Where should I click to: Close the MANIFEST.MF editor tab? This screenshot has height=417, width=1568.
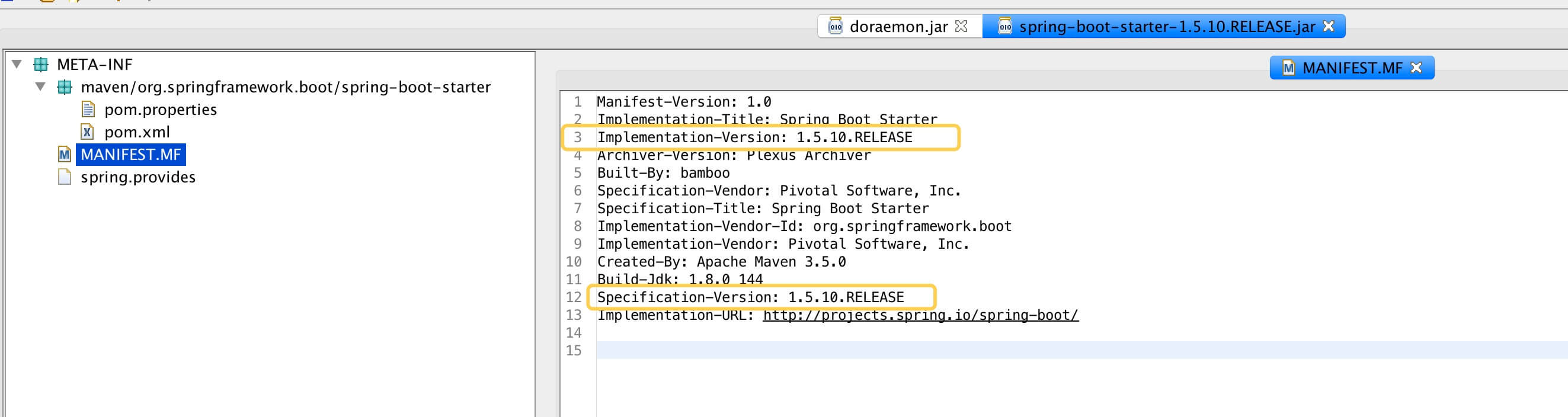click(x=1416, y=68)
